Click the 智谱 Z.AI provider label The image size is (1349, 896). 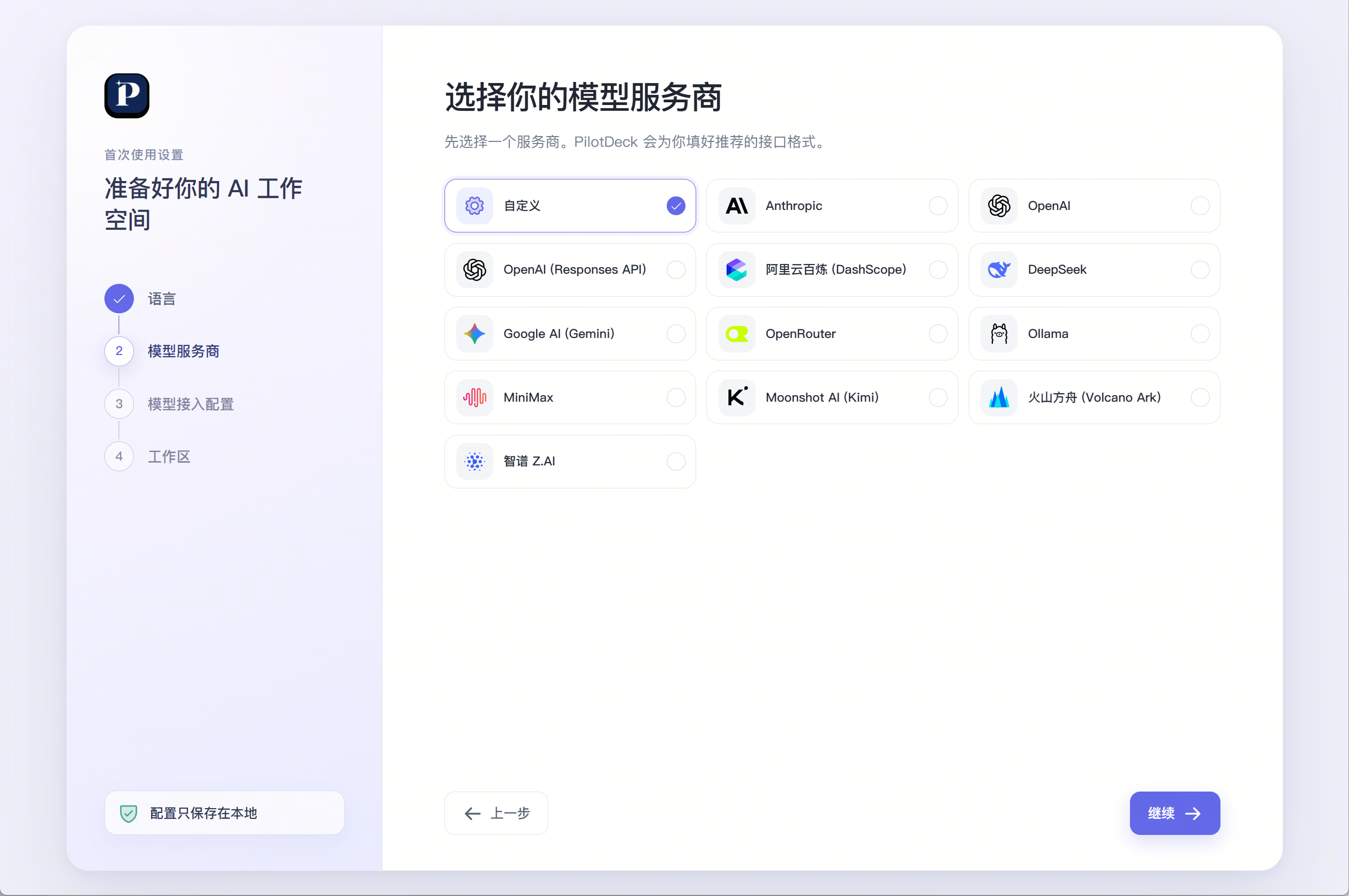click(529, 461)
